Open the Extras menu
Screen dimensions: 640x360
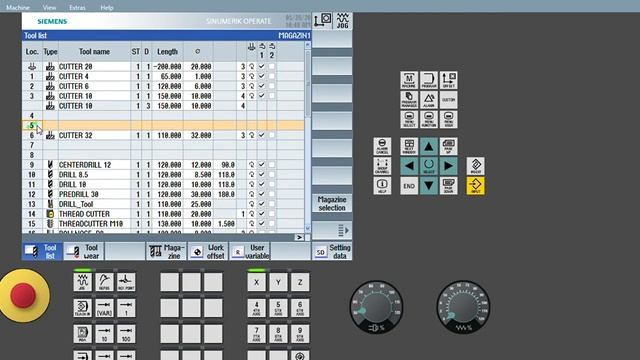pos(77,7)
